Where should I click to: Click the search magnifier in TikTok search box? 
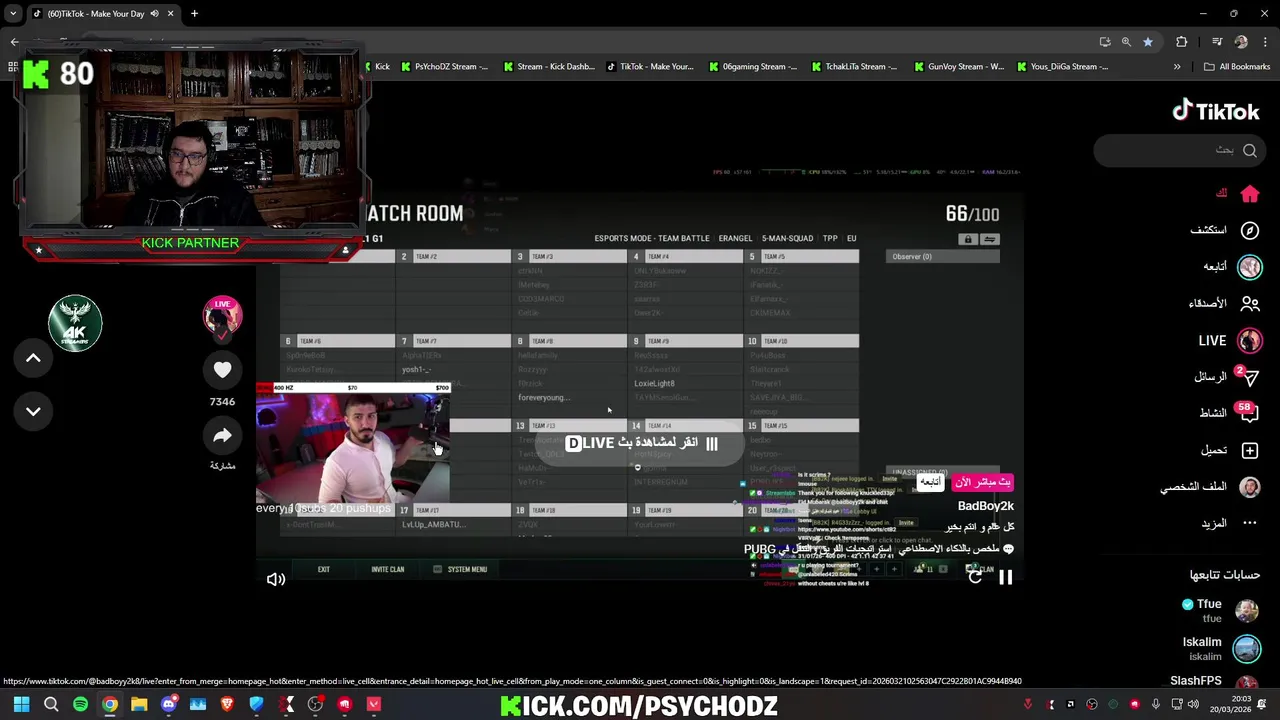click(x=1250, y=151)
